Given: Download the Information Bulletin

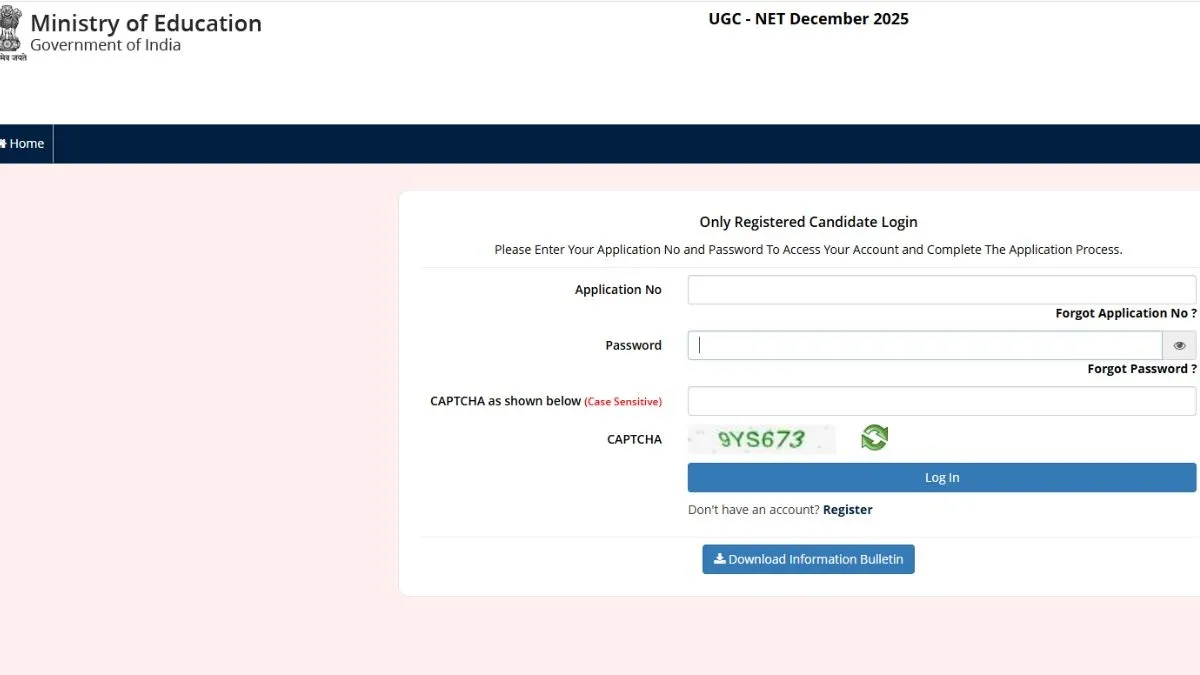Looking at the screenshot, I should 808,560.
